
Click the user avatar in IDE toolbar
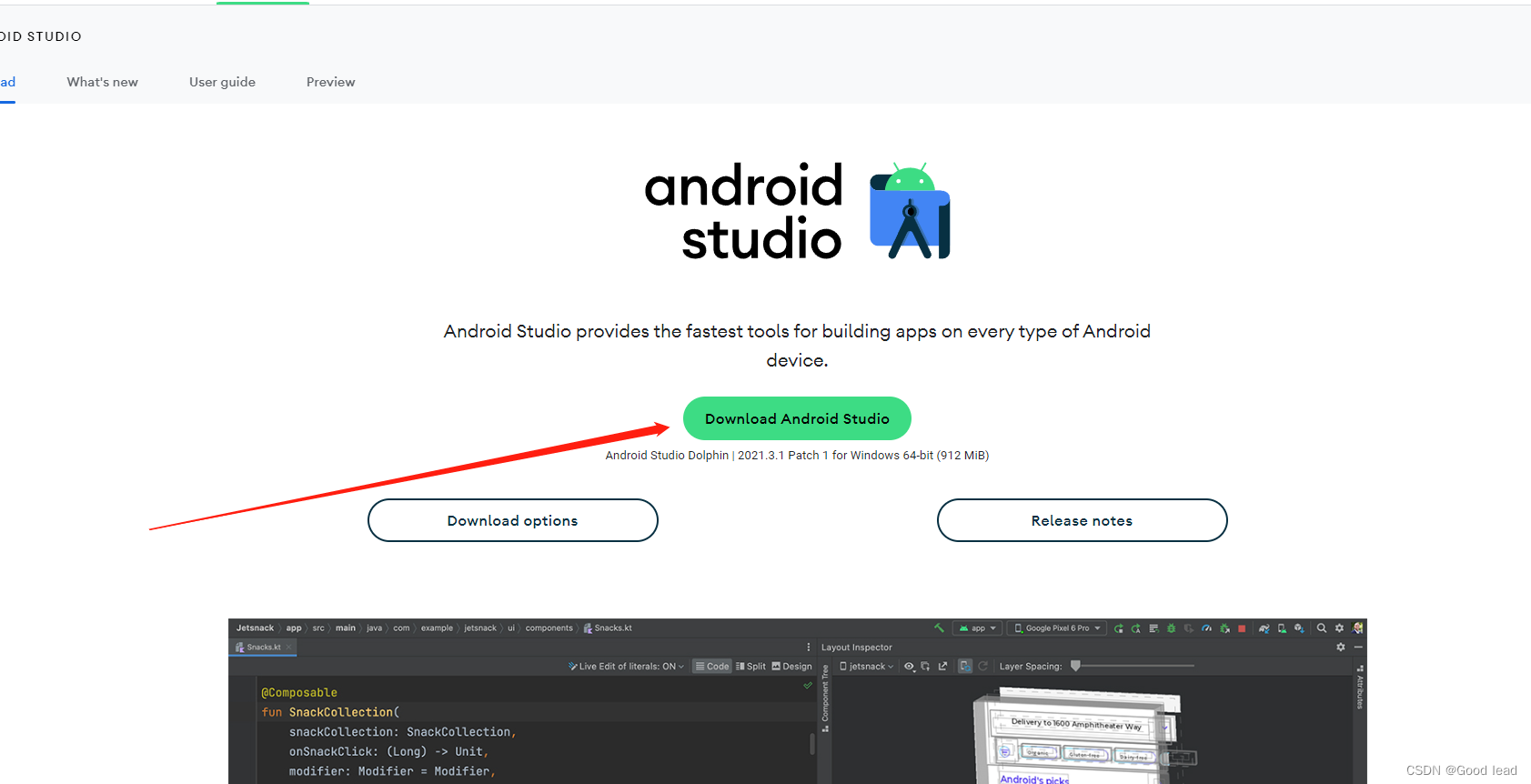click(x=1357, y=628)
